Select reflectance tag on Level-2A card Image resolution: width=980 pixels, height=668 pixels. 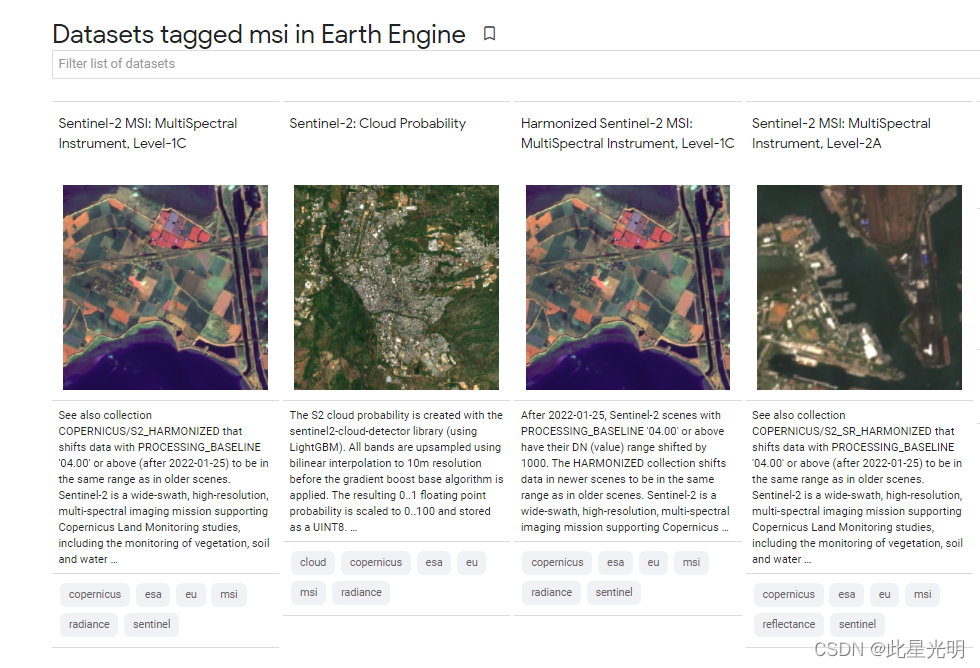tap(788, 624)
